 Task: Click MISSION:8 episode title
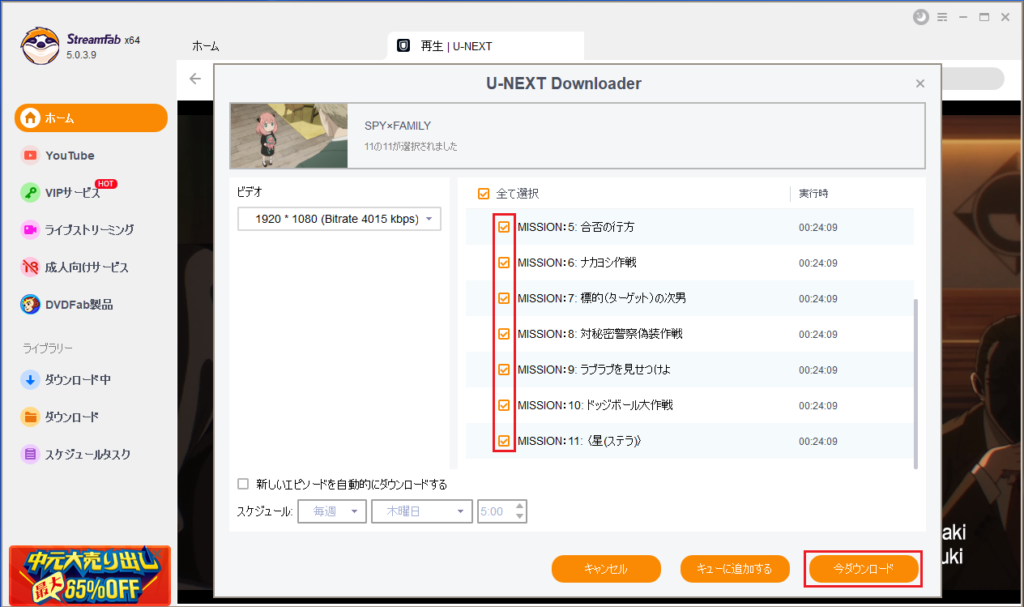pos(600,335)
